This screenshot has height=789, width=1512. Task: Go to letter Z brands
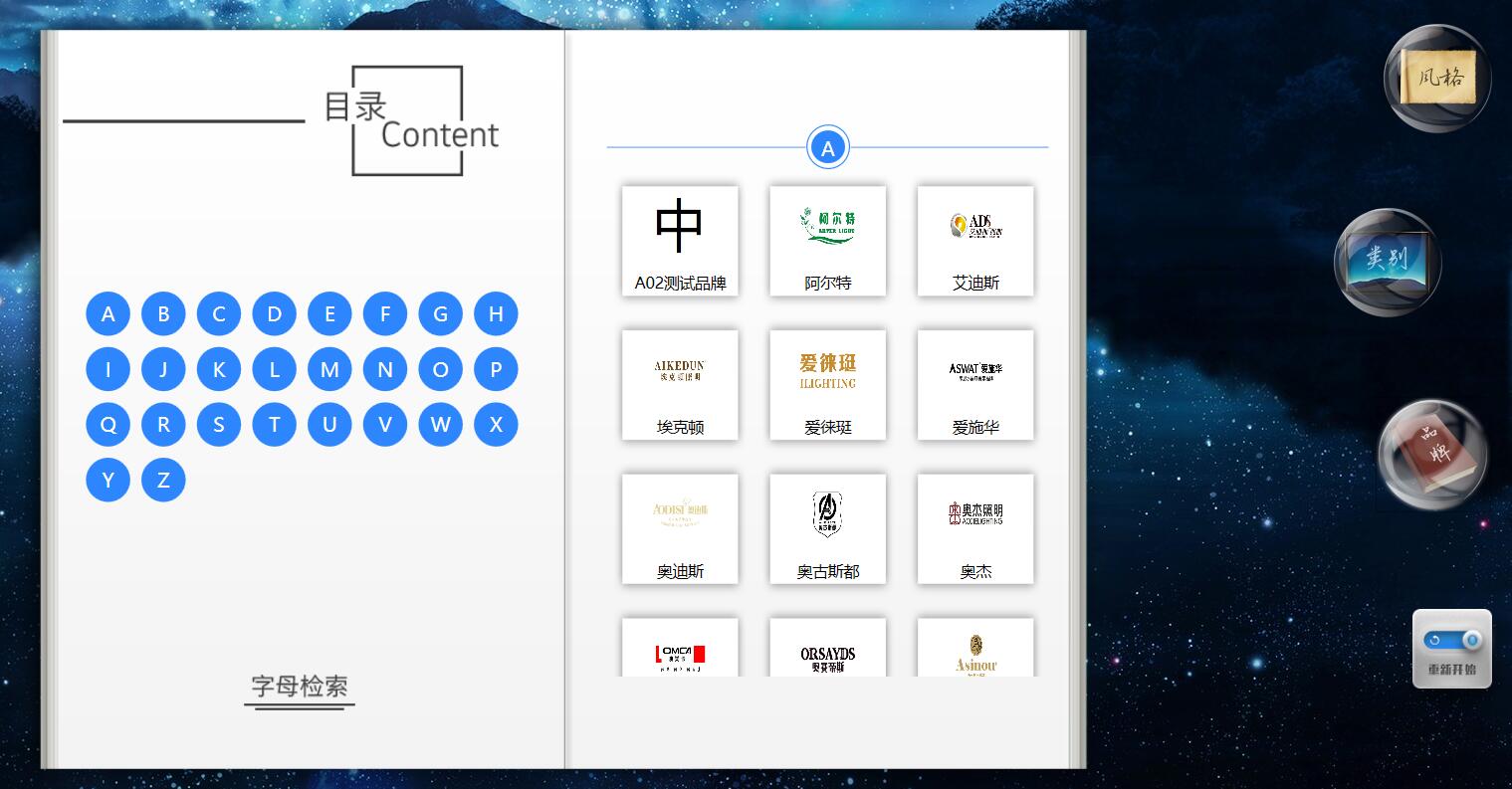pos(163,481)
